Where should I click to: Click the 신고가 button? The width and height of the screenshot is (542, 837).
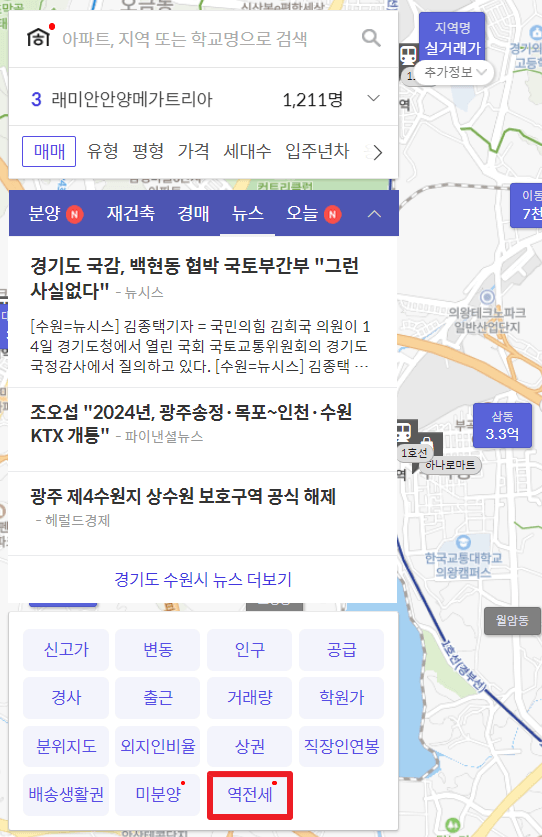(66, 650)
